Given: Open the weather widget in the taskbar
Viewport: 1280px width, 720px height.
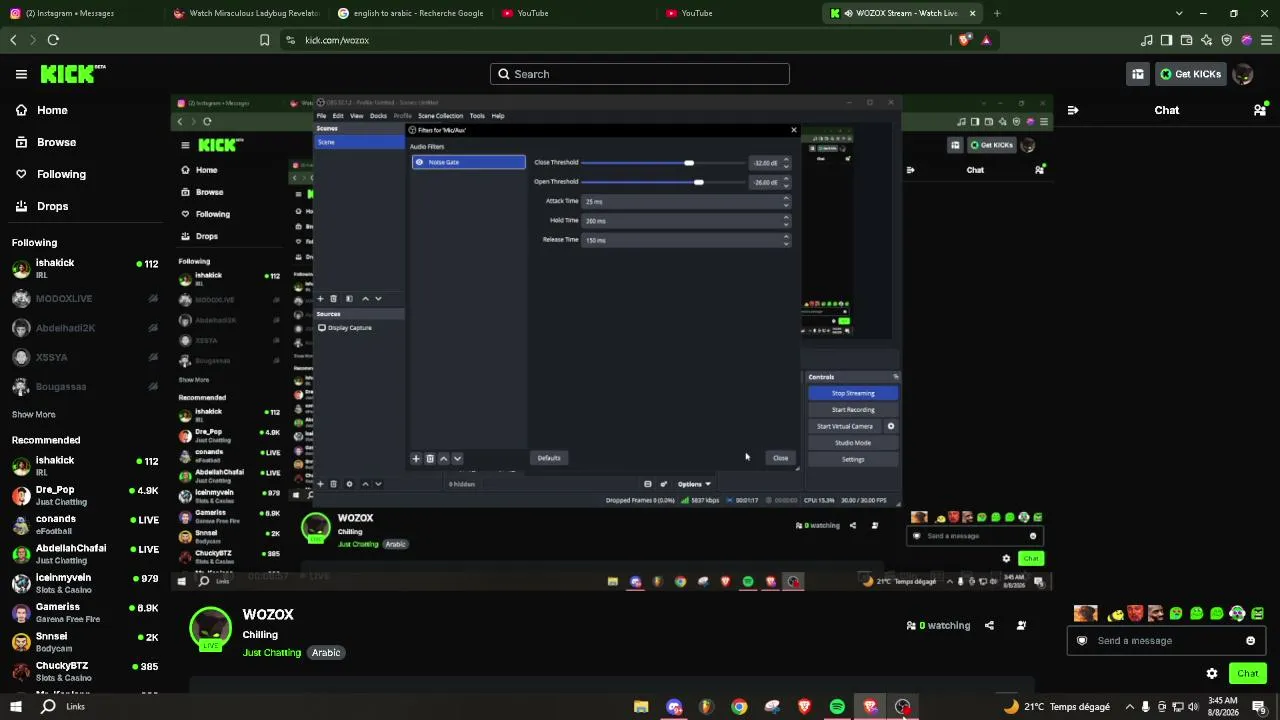Looking at the screenshot, I should [1056, 707].
